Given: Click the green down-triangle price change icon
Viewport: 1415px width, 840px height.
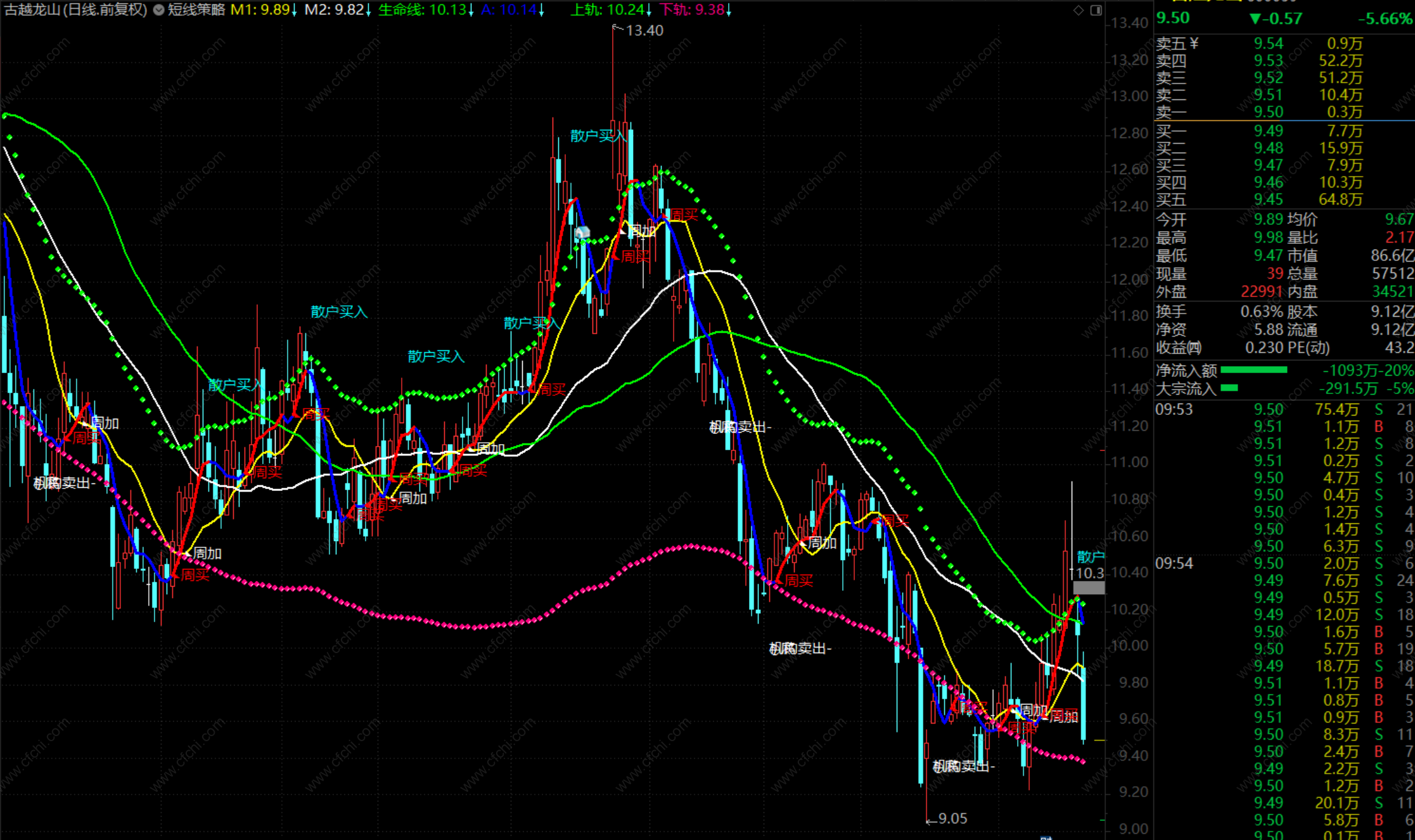Looking at the screenshot, I should click(x=1255, y=19).
